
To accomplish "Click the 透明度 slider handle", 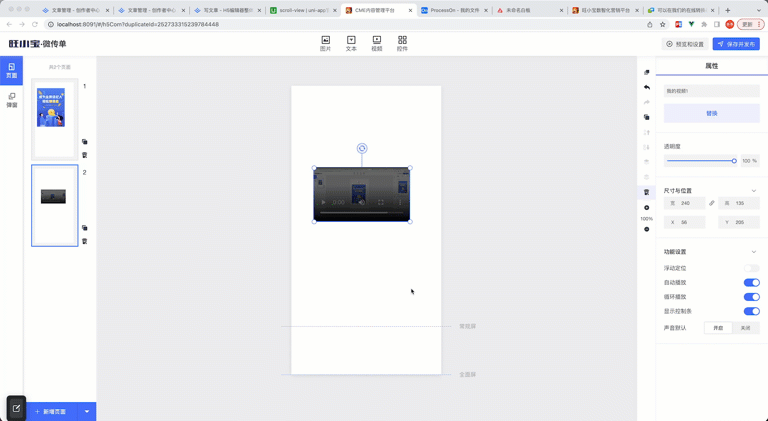I will (734, 161).
